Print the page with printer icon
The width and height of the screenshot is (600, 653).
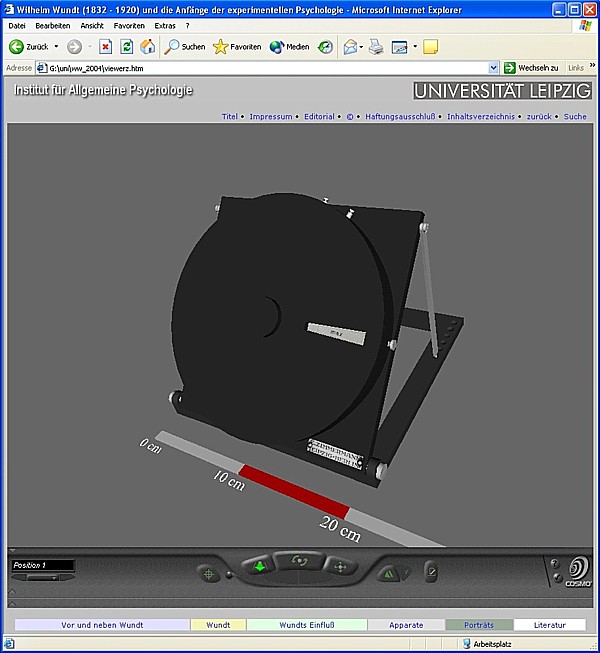click(376, 47)
